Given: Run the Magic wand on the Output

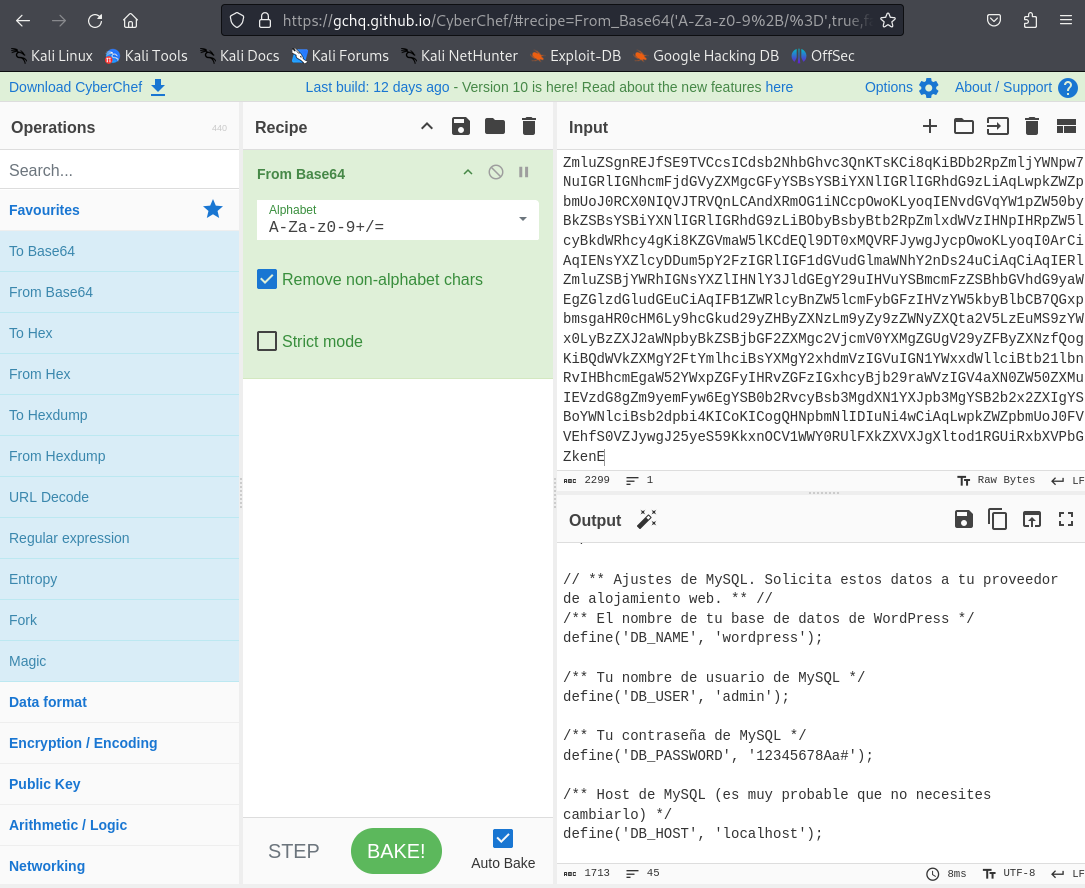Looking at the screenshot, I should click(647, 519).
